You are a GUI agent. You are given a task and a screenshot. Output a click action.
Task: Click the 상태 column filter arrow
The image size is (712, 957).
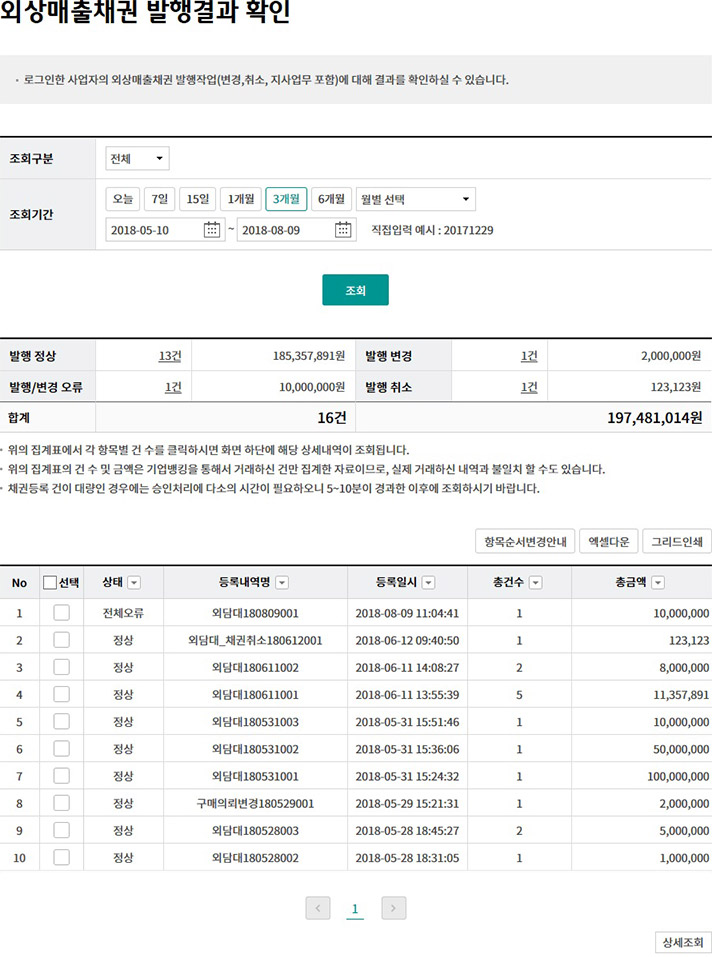tap(134, 583)
